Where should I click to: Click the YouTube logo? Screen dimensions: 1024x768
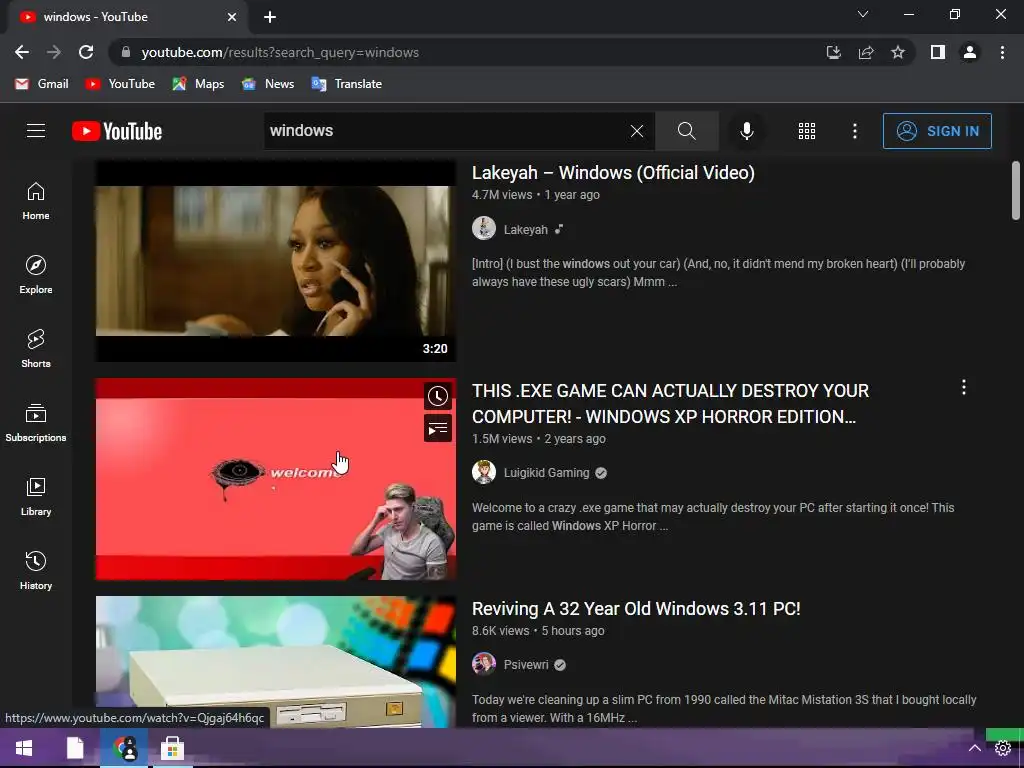(x=117, y=131)
